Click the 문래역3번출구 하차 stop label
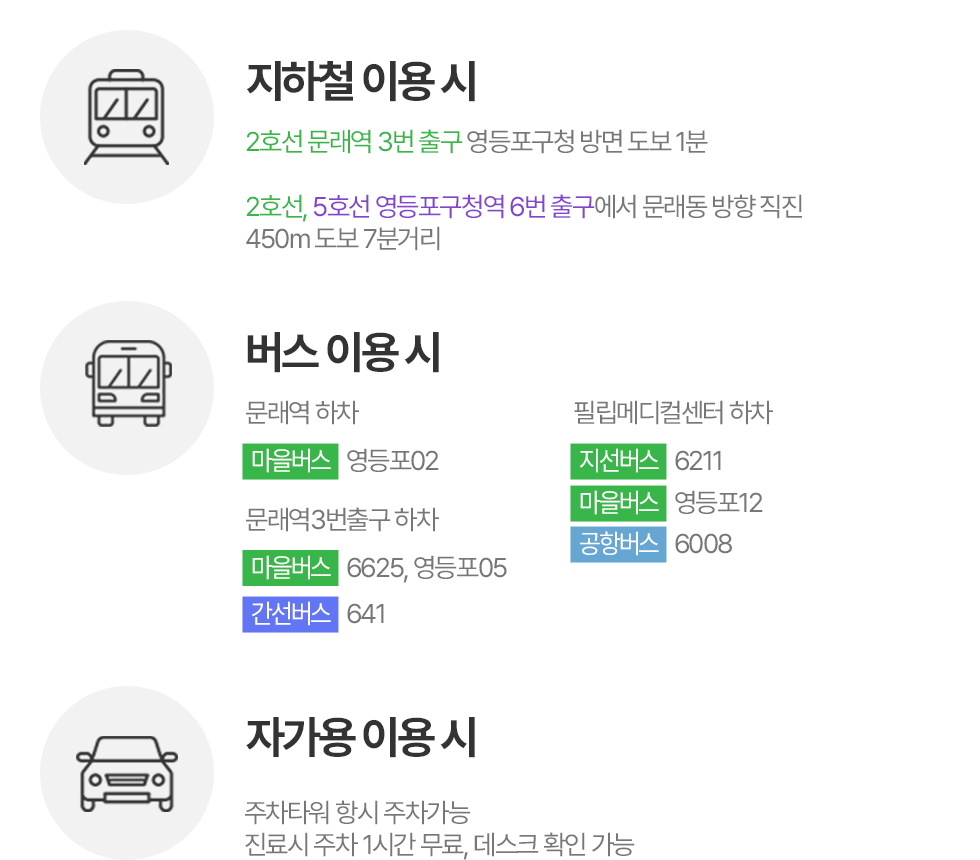This screenshot has height=860, width=980. point(342,520)
